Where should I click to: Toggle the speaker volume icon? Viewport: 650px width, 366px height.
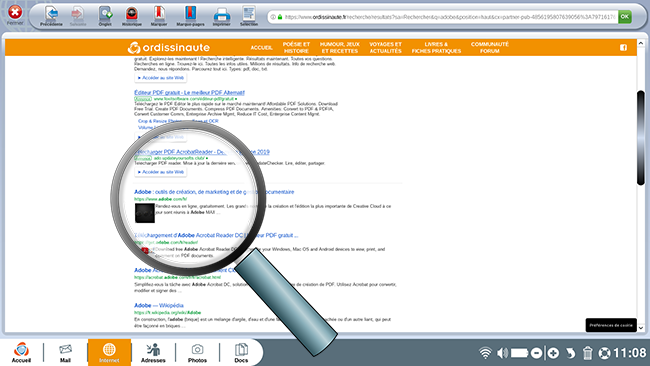502,353
